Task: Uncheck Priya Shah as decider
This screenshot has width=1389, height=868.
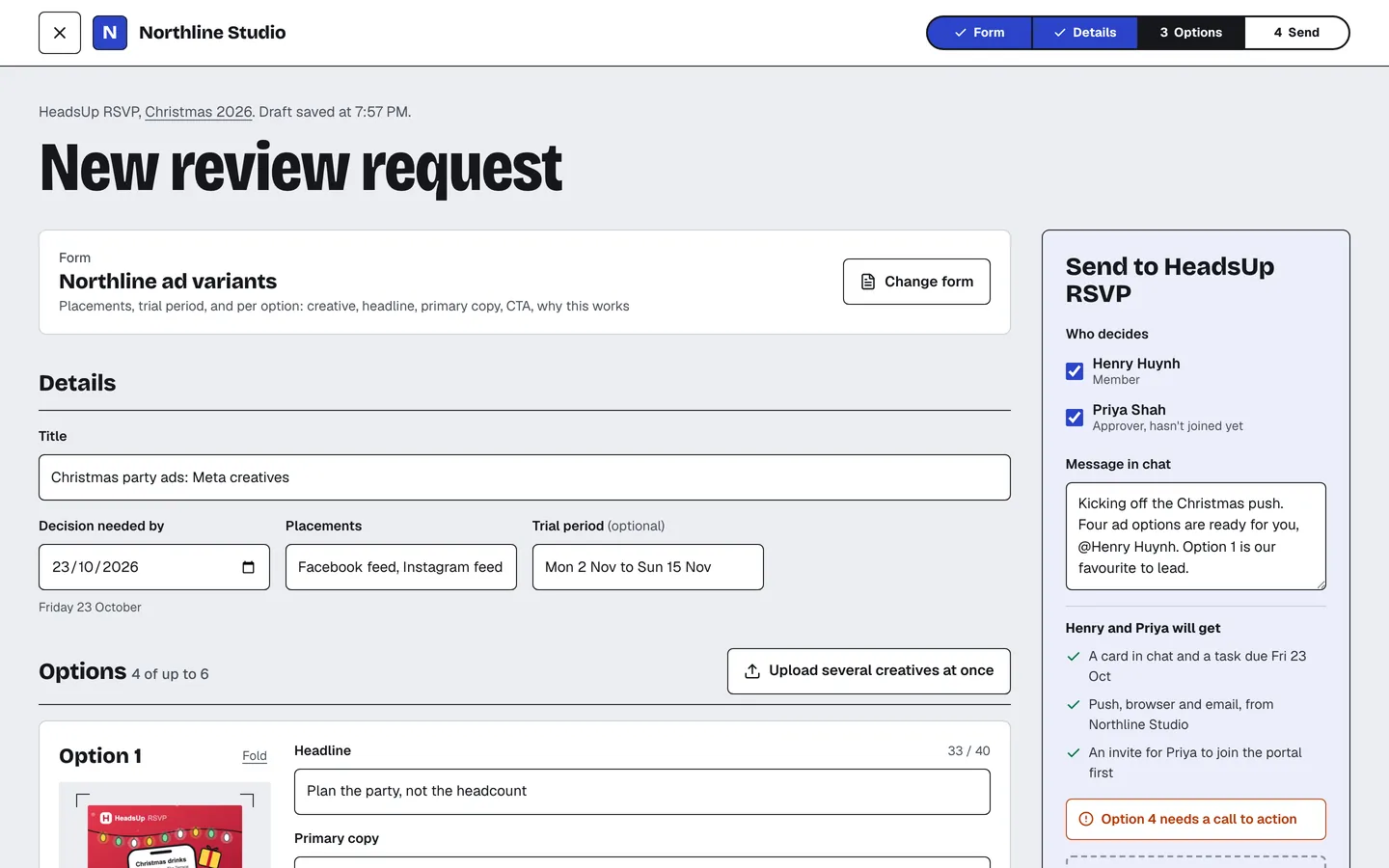Action: tap(1075, 418)
